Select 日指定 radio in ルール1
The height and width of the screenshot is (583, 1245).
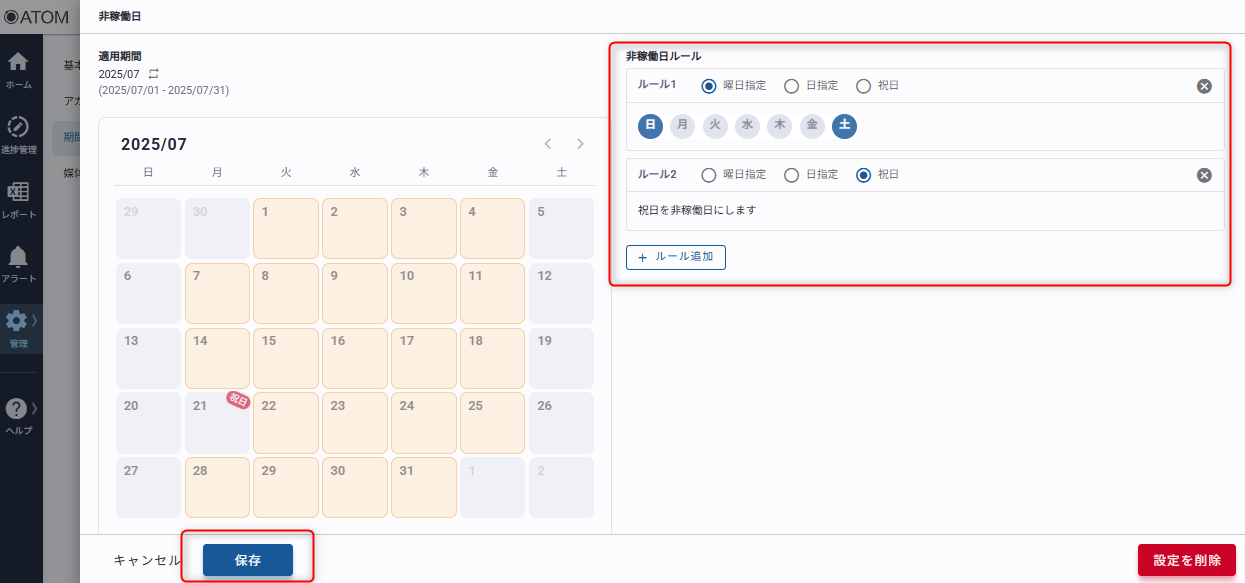[791, 86]
